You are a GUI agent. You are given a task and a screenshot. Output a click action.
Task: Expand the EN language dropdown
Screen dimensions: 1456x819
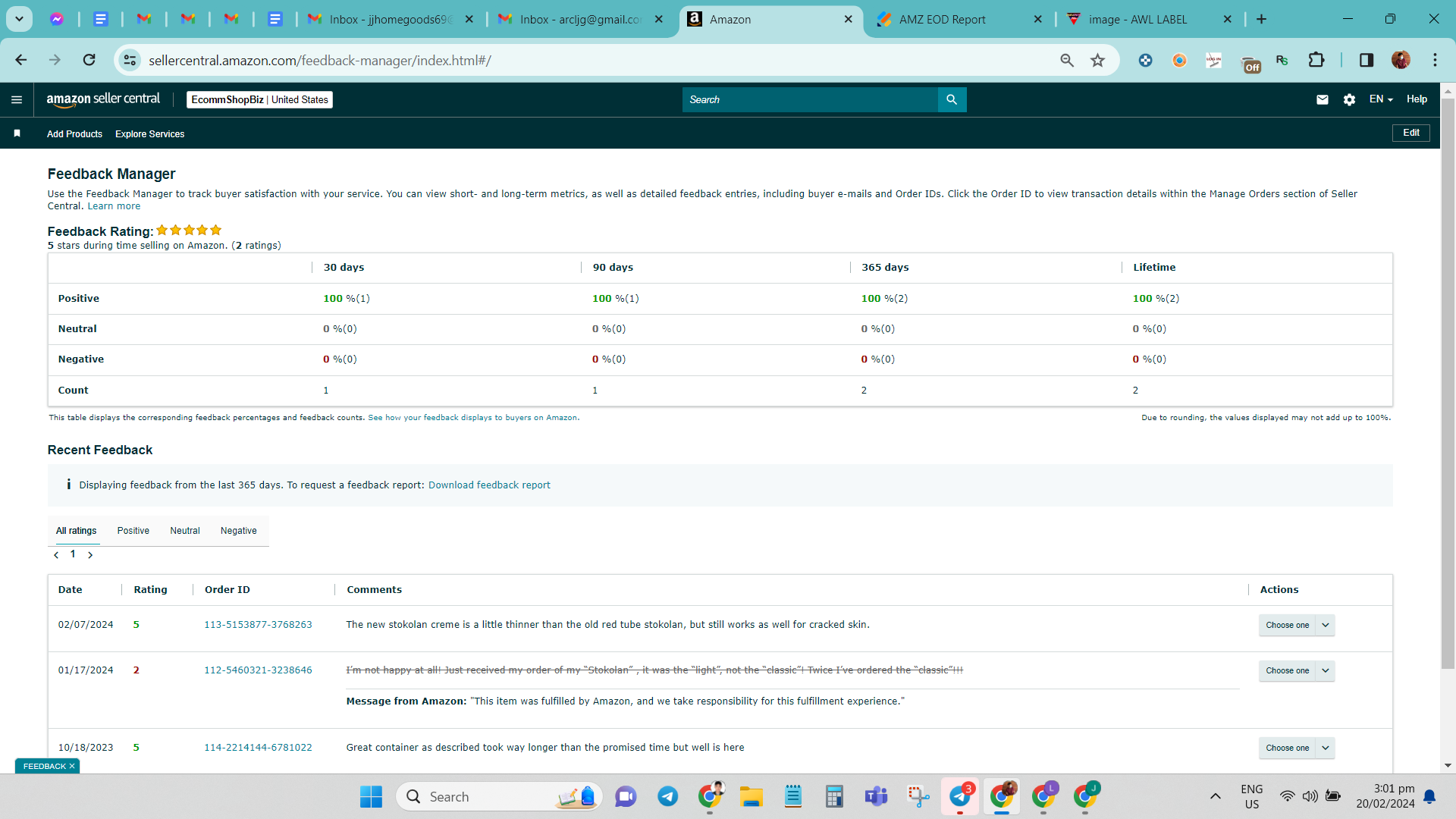(1381, 99)
